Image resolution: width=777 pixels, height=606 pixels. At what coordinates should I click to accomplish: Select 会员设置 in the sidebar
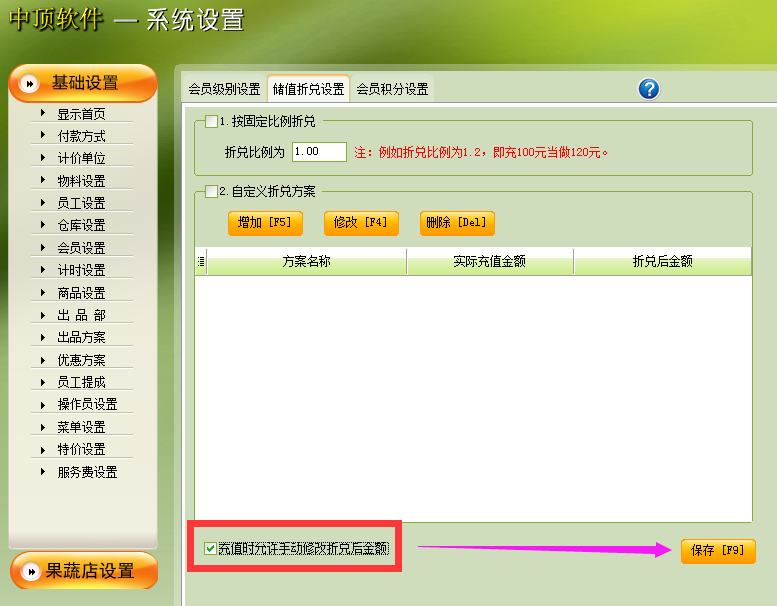pos(82,248)
